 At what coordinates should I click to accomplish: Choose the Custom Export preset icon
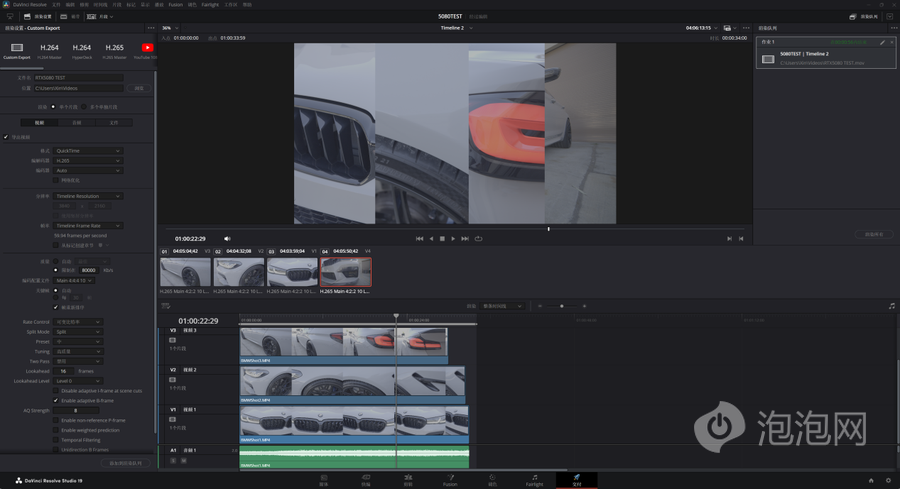[x=17, y=48]
